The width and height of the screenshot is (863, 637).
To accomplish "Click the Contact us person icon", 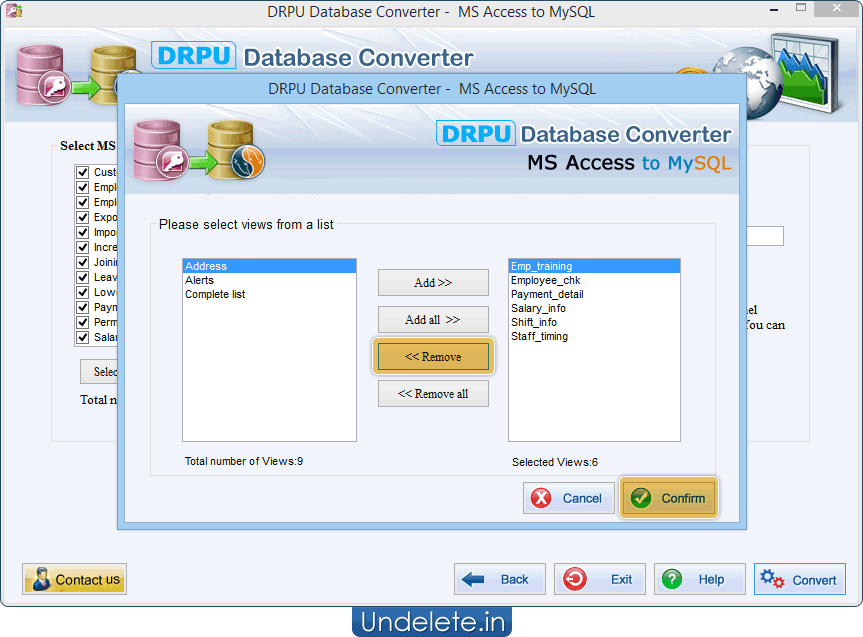I will coord(41,579).
